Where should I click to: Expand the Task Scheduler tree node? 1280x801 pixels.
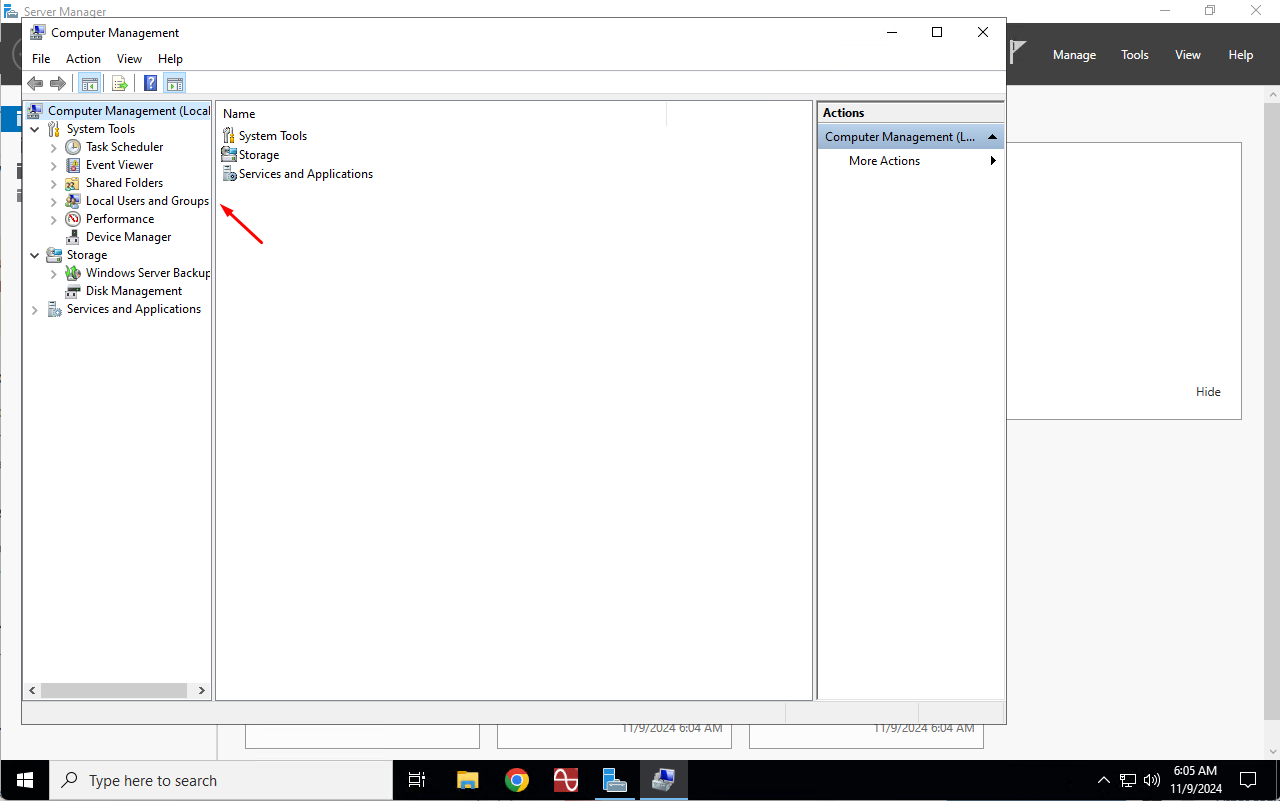[54, 147]
